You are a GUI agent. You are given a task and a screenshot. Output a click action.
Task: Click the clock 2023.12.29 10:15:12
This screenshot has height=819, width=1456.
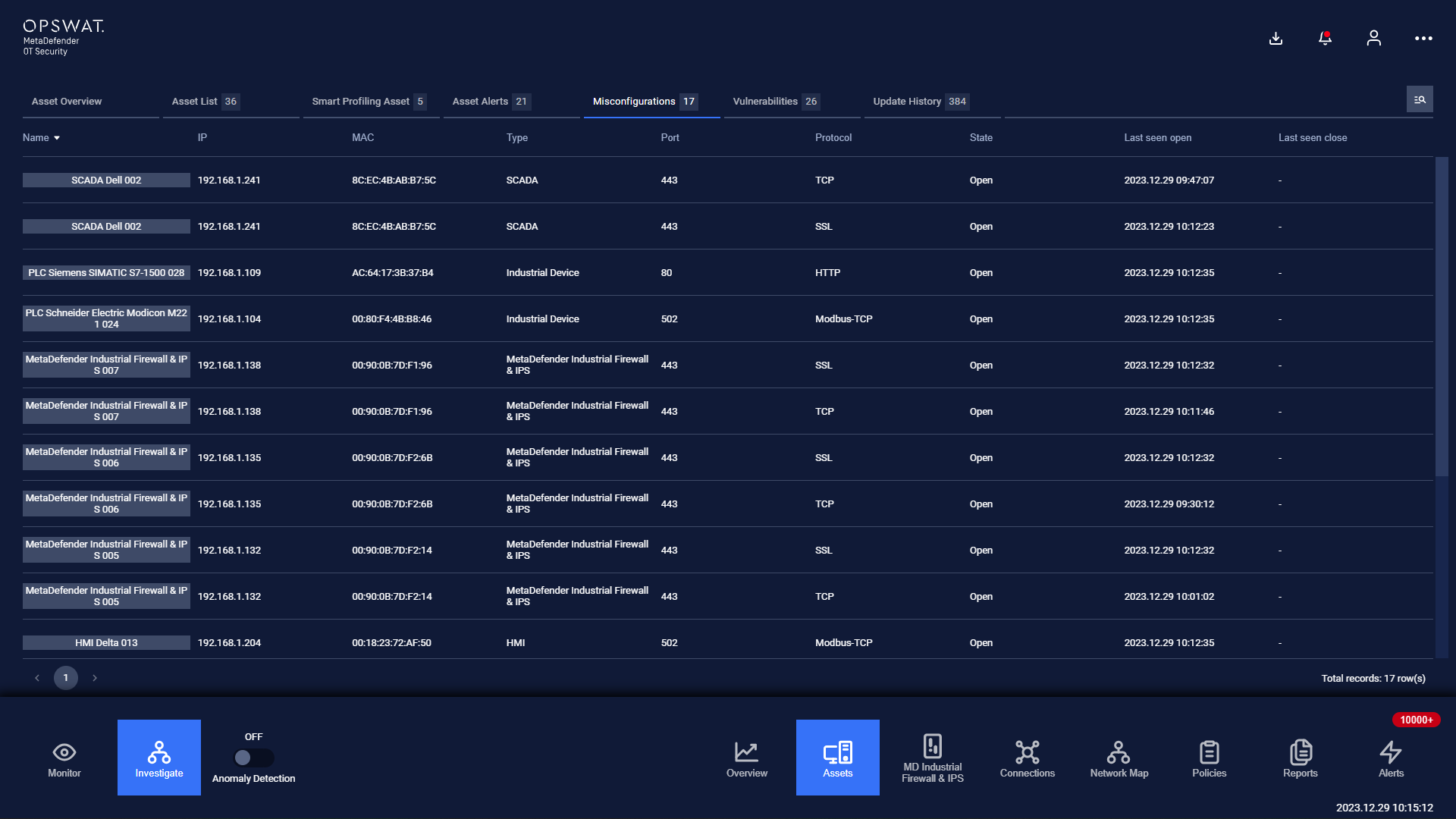pos(1384,808)
